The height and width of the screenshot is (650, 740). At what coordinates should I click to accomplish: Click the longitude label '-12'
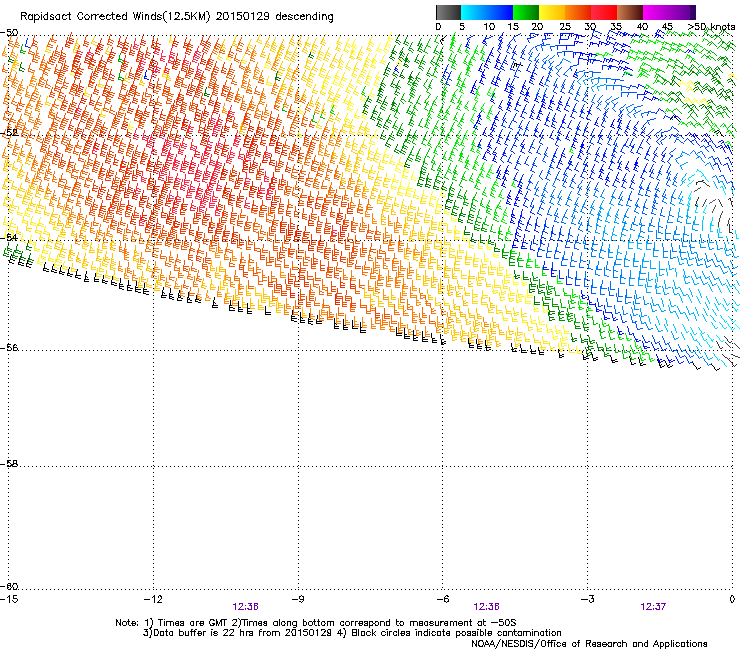pyautogui.click(x=153, y=599)
